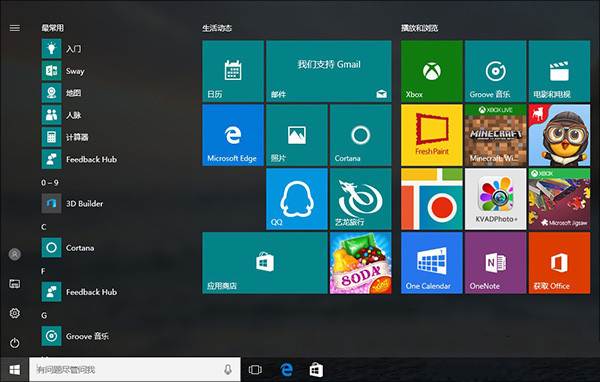
Task: Open the 日历 (Calendar) tile
Action: click(233, 71)
